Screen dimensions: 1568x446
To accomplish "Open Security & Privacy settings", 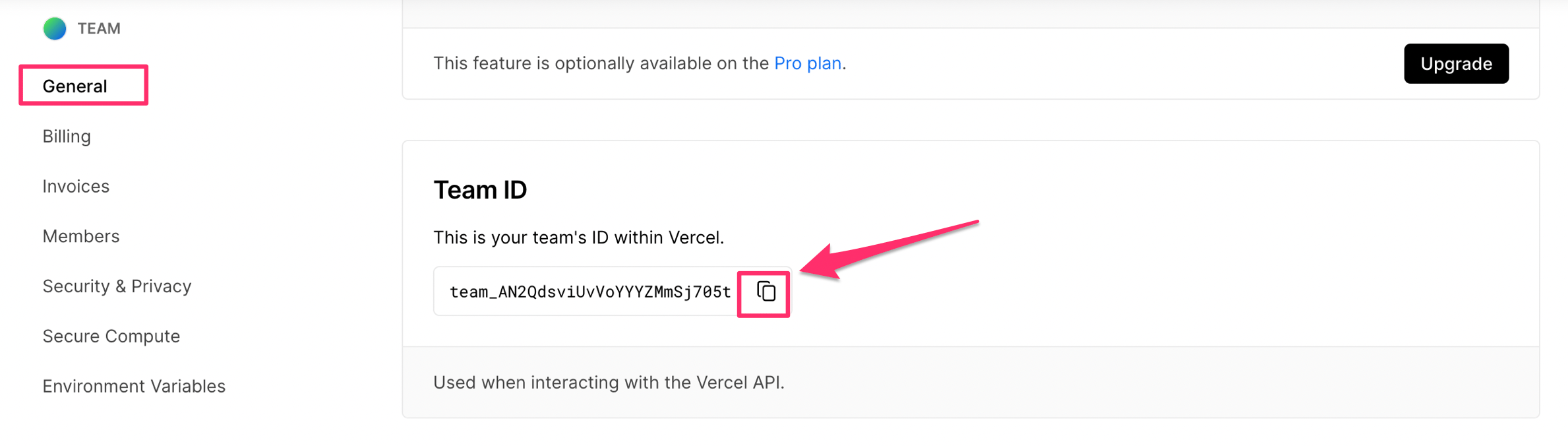I will tap(117, 286).
